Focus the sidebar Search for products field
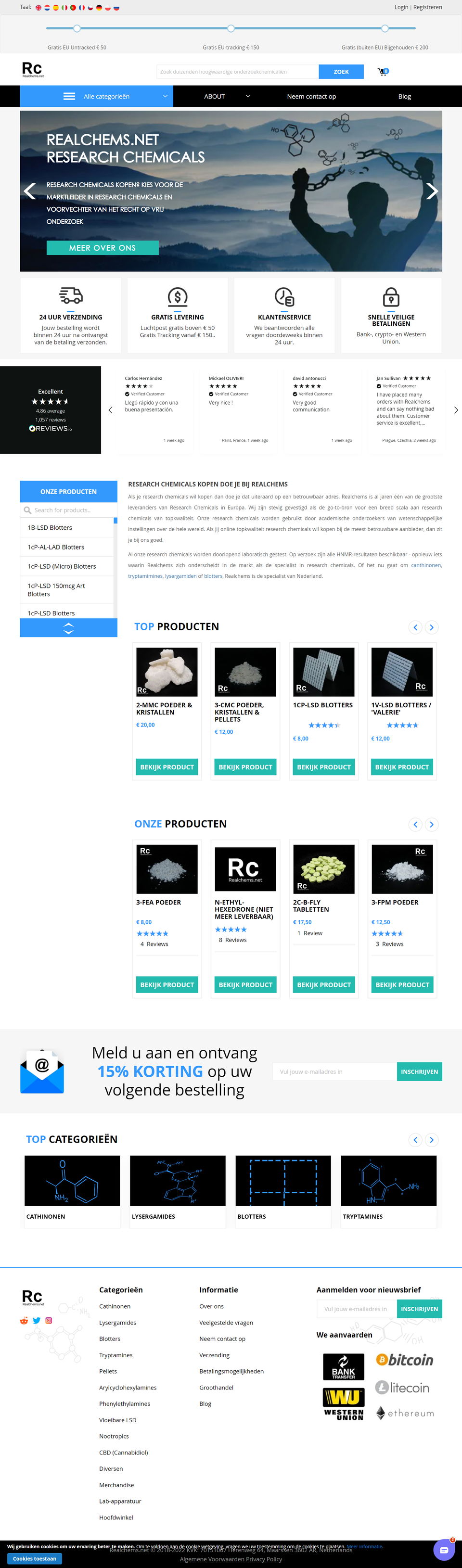The width and height of the screenshot is (462, 1568). 68,510
